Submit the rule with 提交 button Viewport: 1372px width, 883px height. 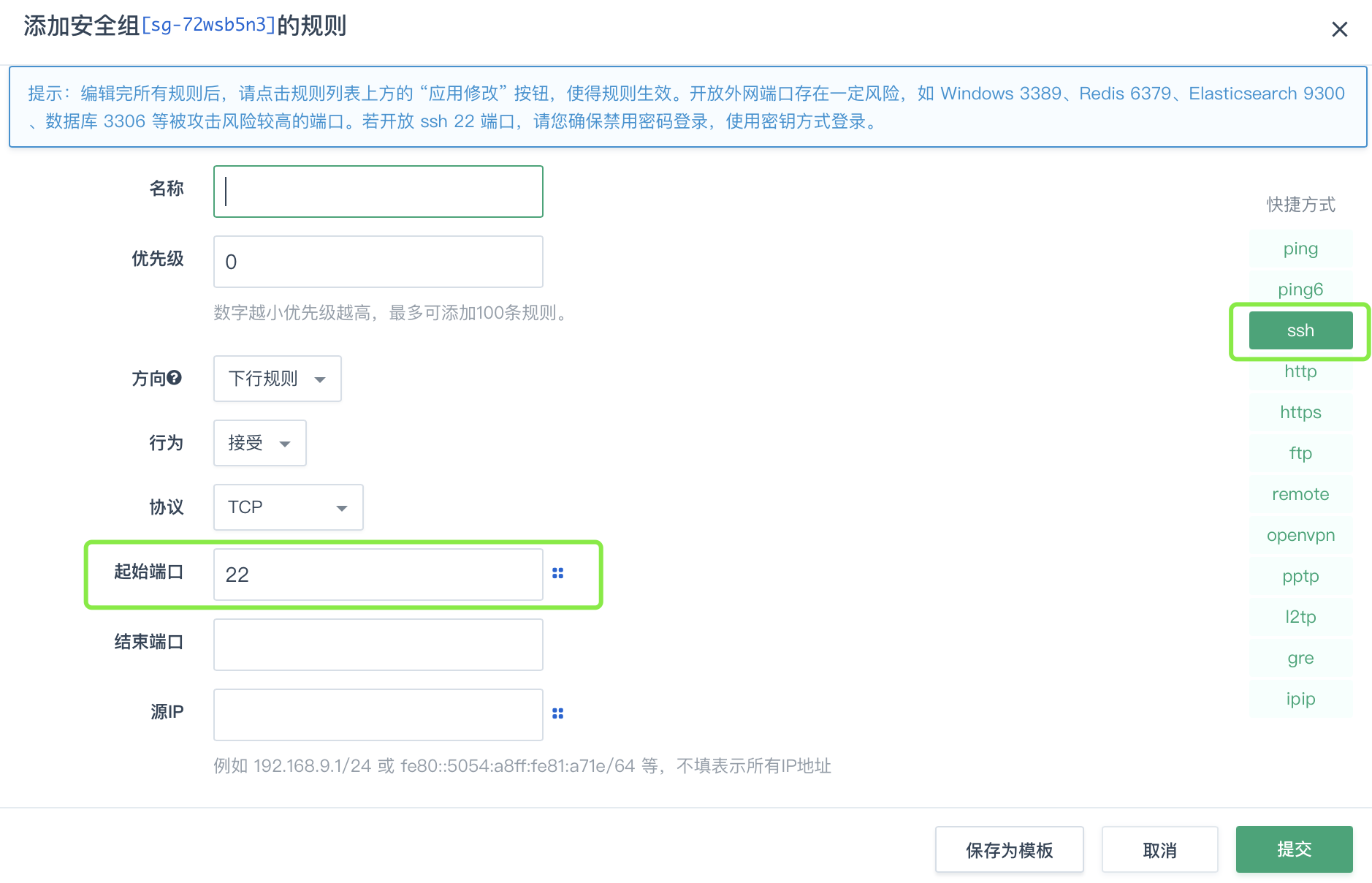coord(1294,849)
